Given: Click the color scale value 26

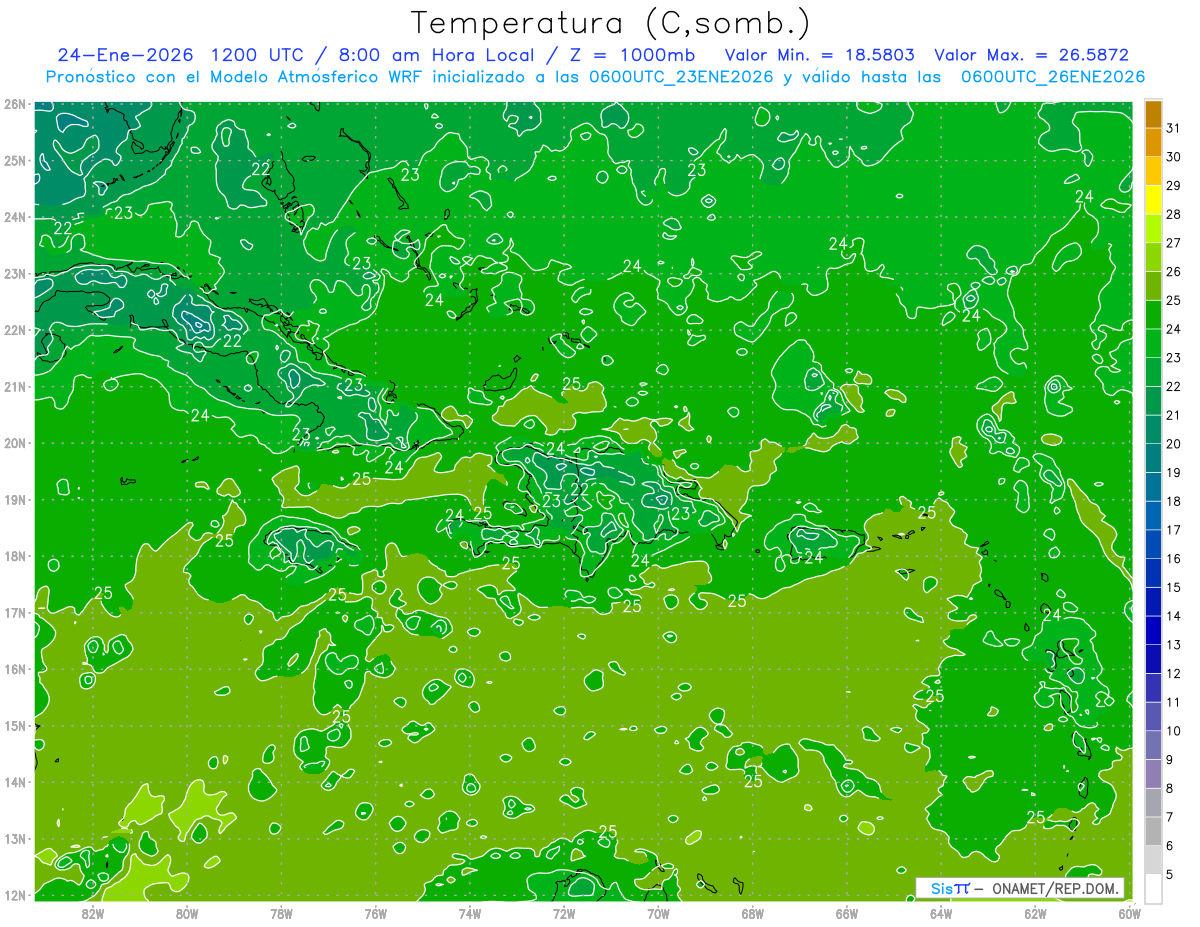Looking at the screenshot, I should coord(1174,272).
